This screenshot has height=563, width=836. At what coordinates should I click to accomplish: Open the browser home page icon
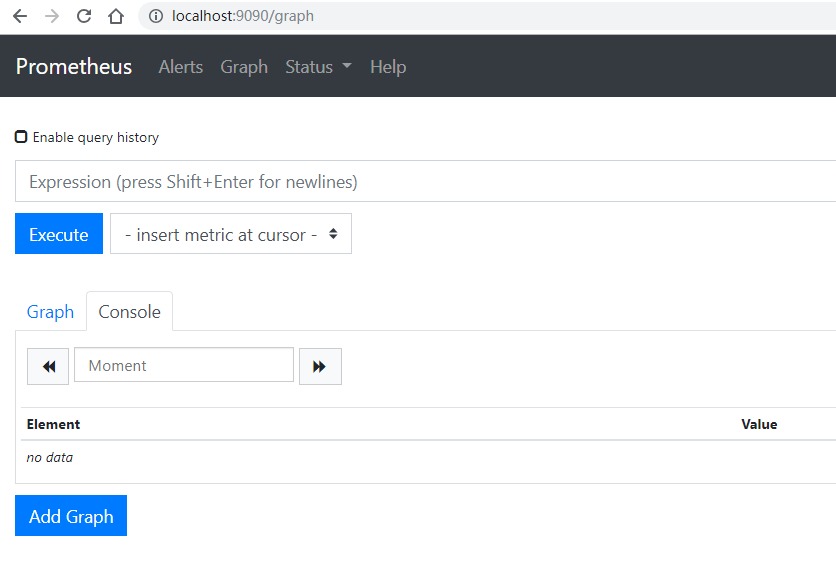[116, 16]
